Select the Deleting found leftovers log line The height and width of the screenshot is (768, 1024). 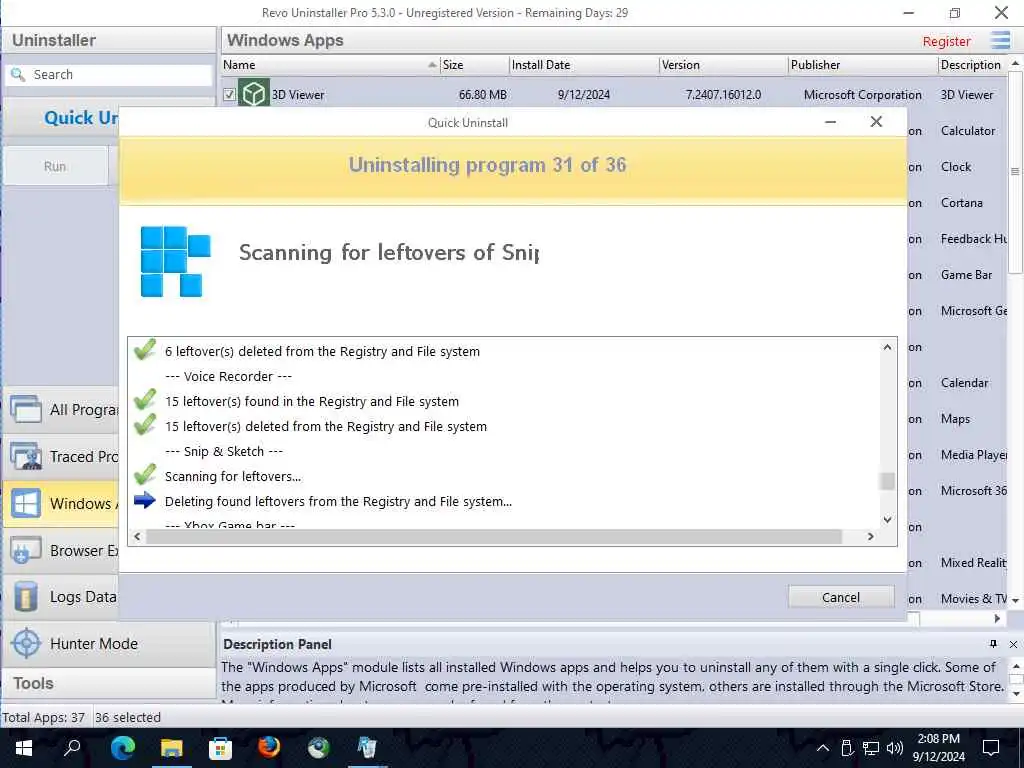click(x=338, y=502)
